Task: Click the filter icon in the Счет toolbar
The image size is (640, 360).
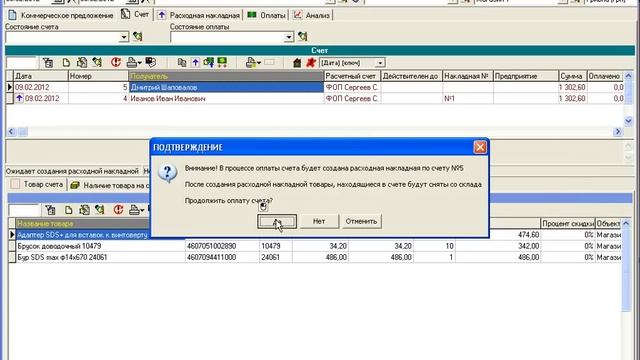Action: [48, 62]
